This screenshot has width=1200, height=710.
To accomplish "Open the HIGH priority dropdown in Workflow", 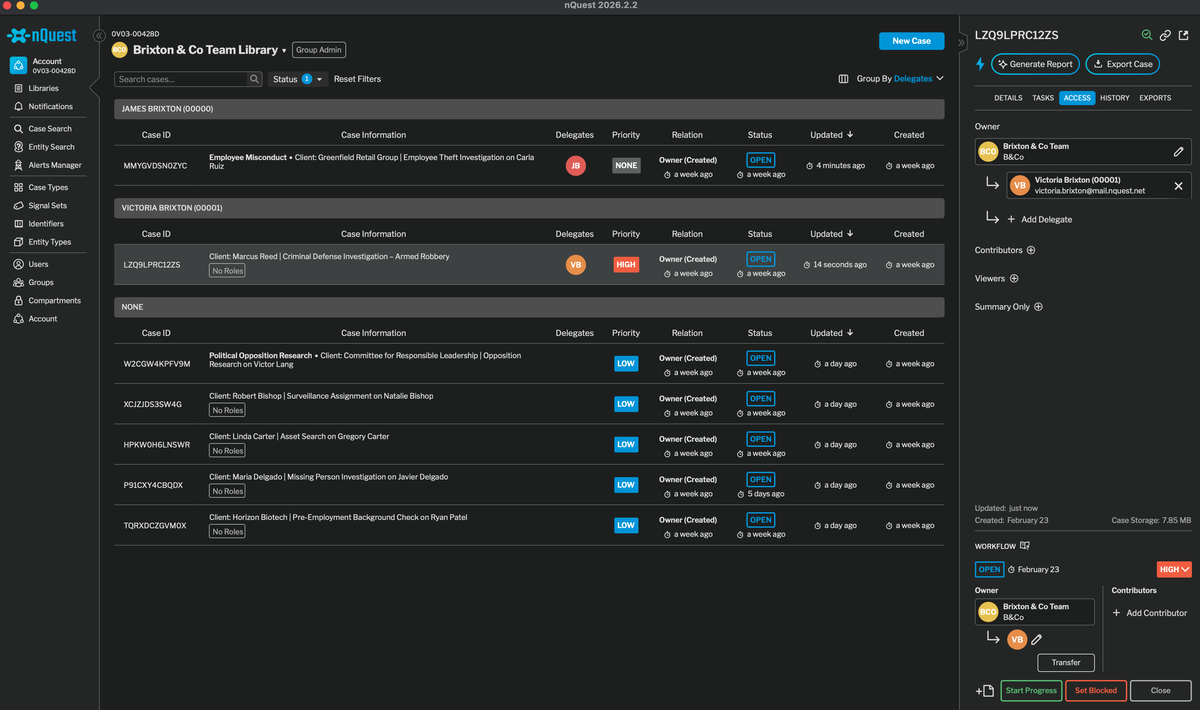I will (1172, 569).
